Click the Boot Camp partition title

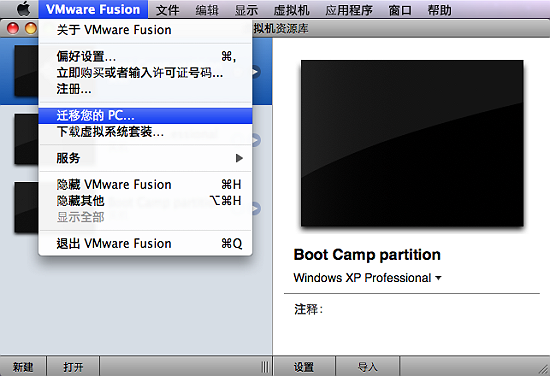point(367,255)
